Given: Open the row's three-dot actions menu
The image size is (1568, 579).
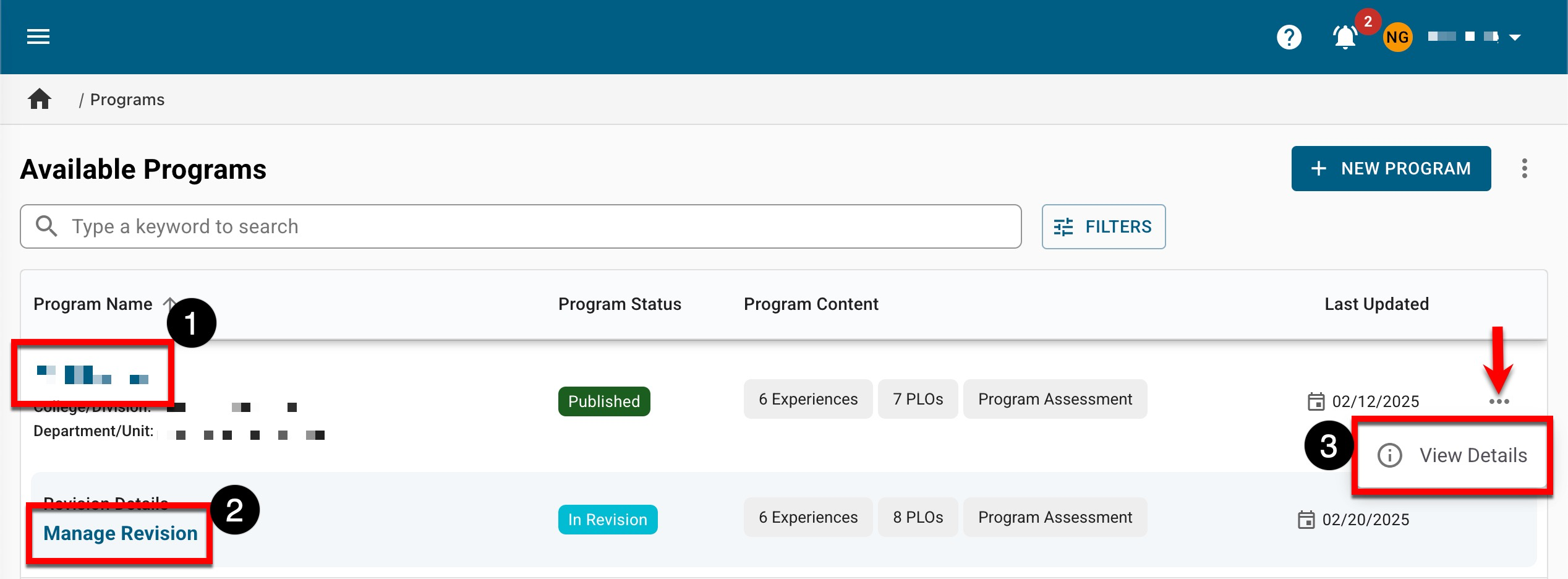Looking at the screenshot, I should pyautogui.click(x=1499, y=401).
